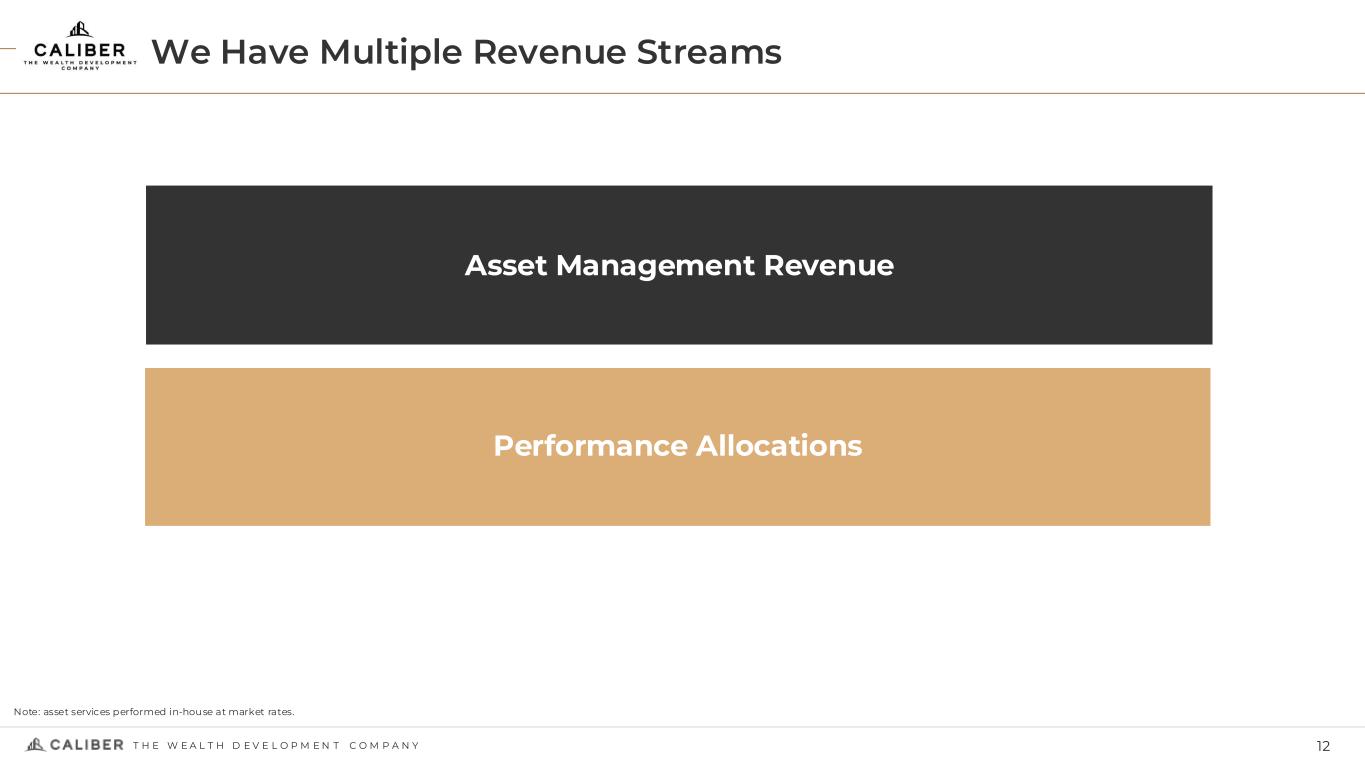The height and width of the screenshot is (768, 1365).
Task: Select the footer 'The Wealth Development Company' tagline
Action: [x=276, y=746]
